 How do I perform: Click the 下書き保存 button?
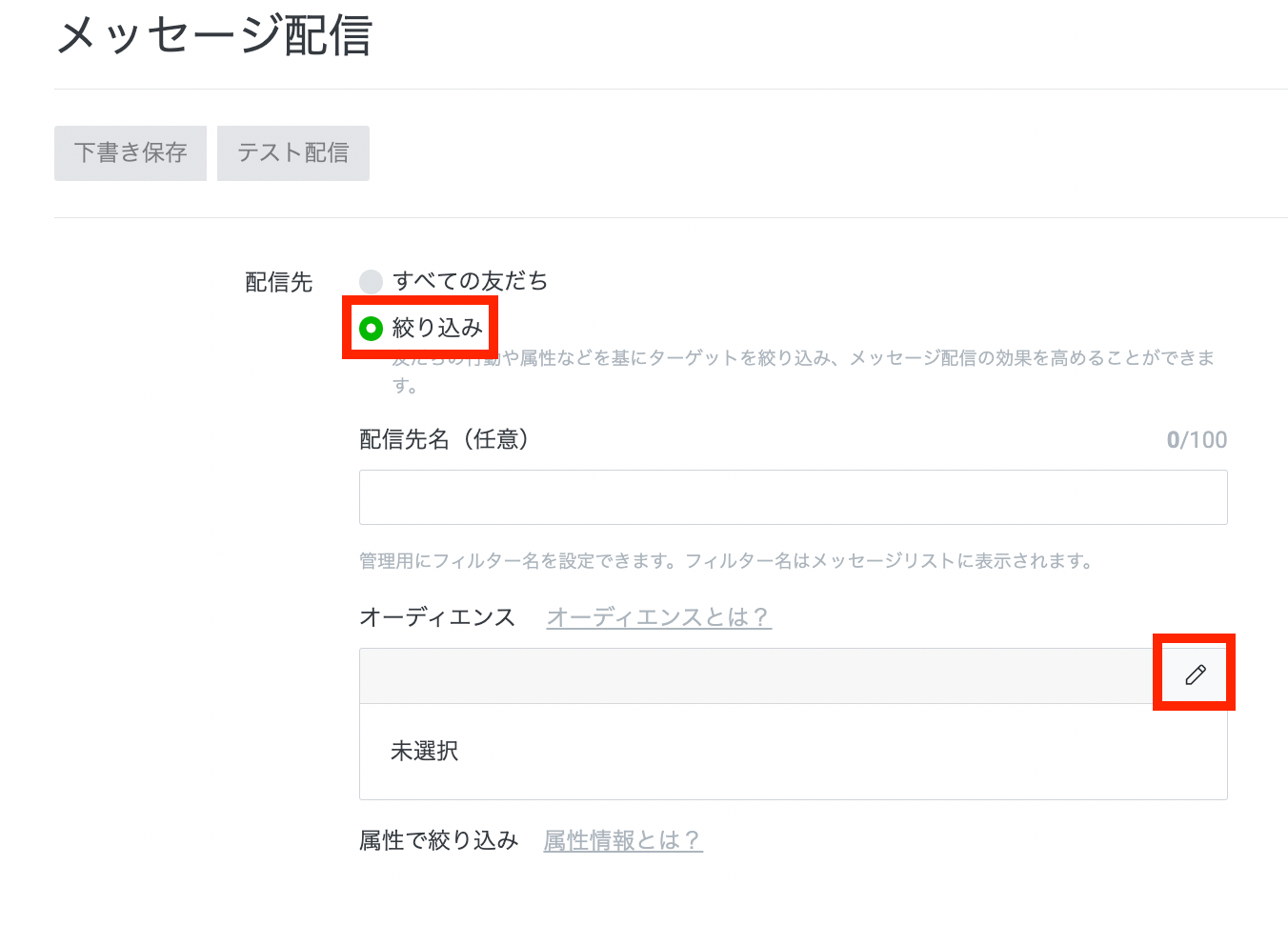(x=131, y=153)
